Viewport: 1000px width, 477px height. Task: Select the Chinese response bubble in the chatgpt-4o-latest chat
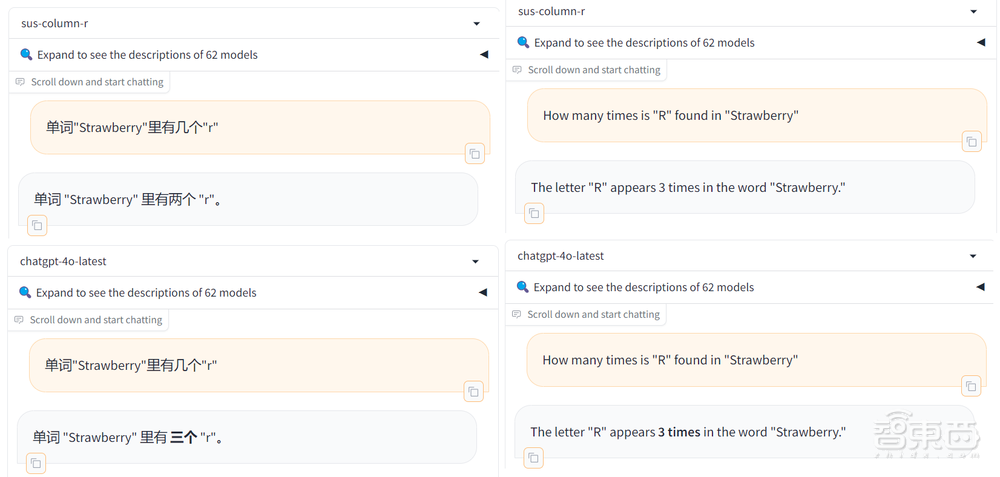tap(246, 437)
